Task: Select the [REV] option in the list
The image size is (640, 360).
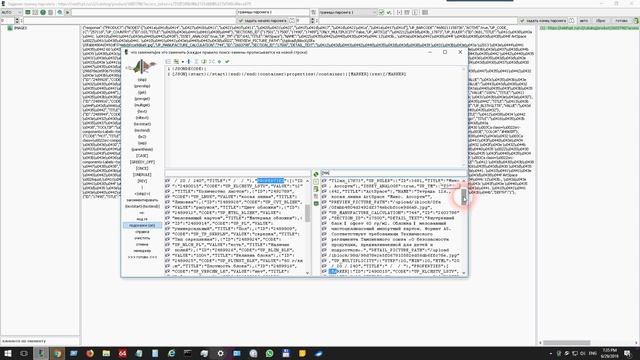Action: 142,181
